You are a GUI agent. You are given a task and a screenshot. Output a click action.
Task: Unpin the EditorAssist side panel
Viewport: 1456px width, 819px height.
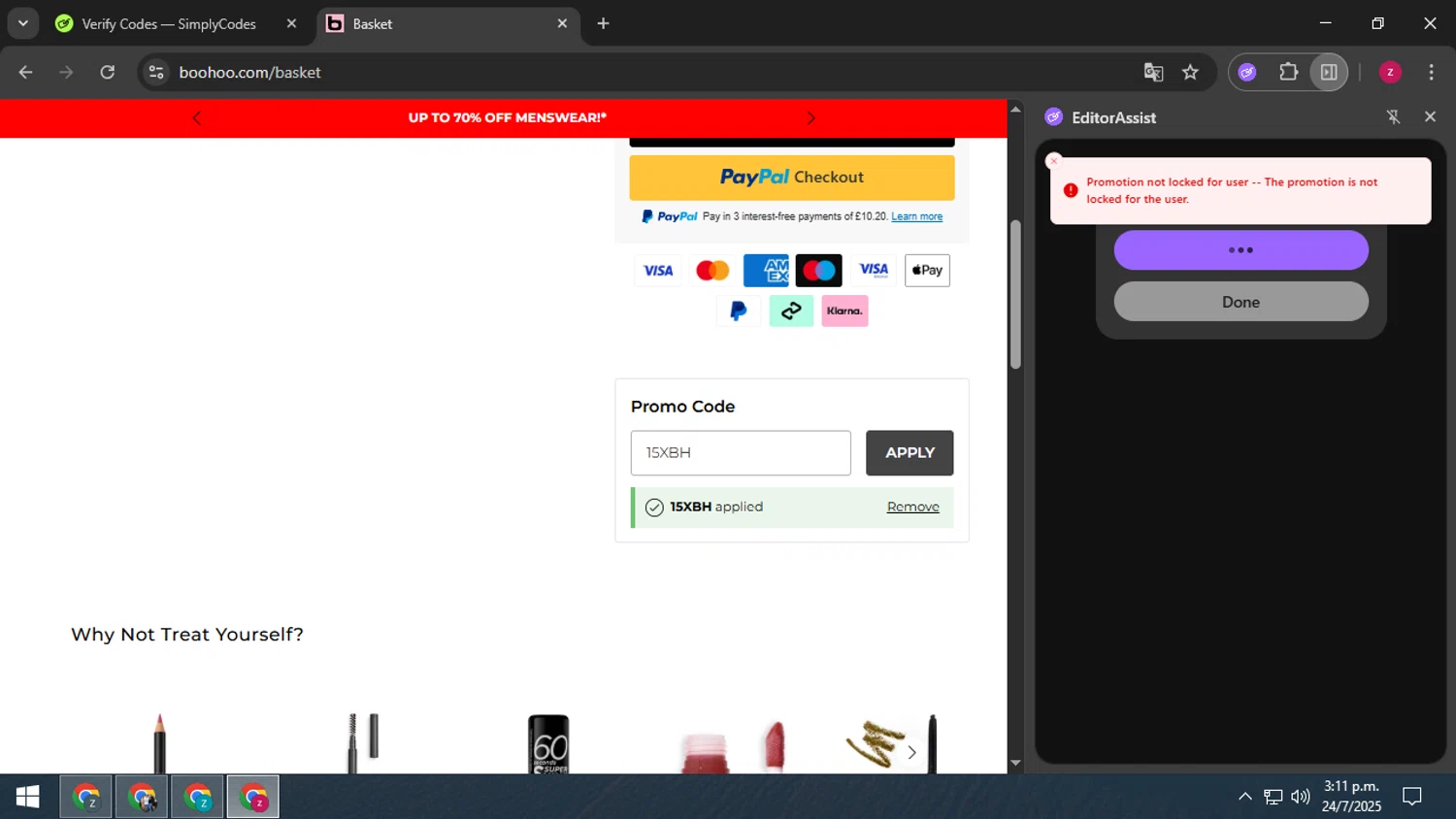[1393, 116]
